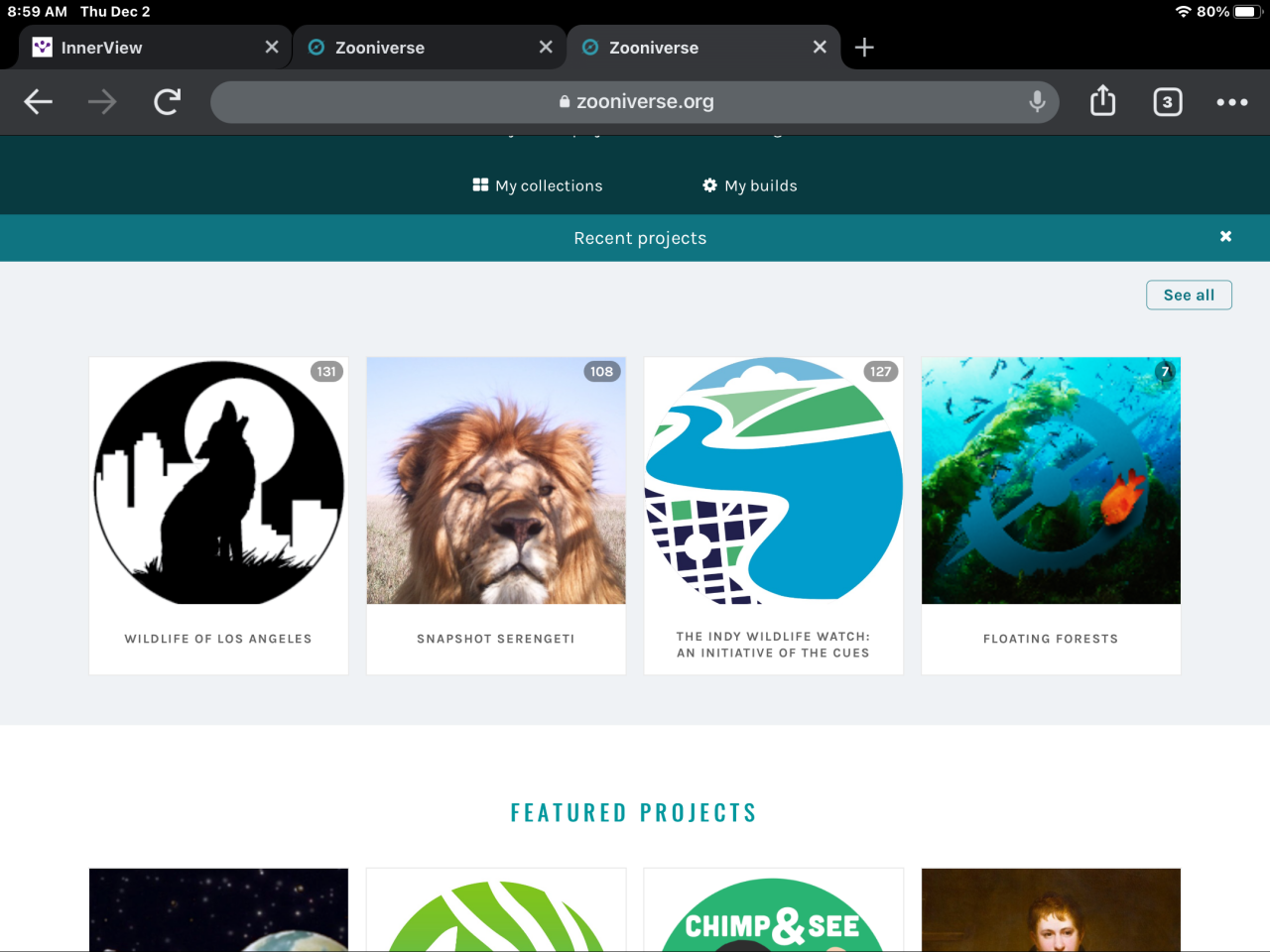This screenshot has width=1270, height=952.
Task: Close the middle Zooniverse tab
Action: point(546,47)
